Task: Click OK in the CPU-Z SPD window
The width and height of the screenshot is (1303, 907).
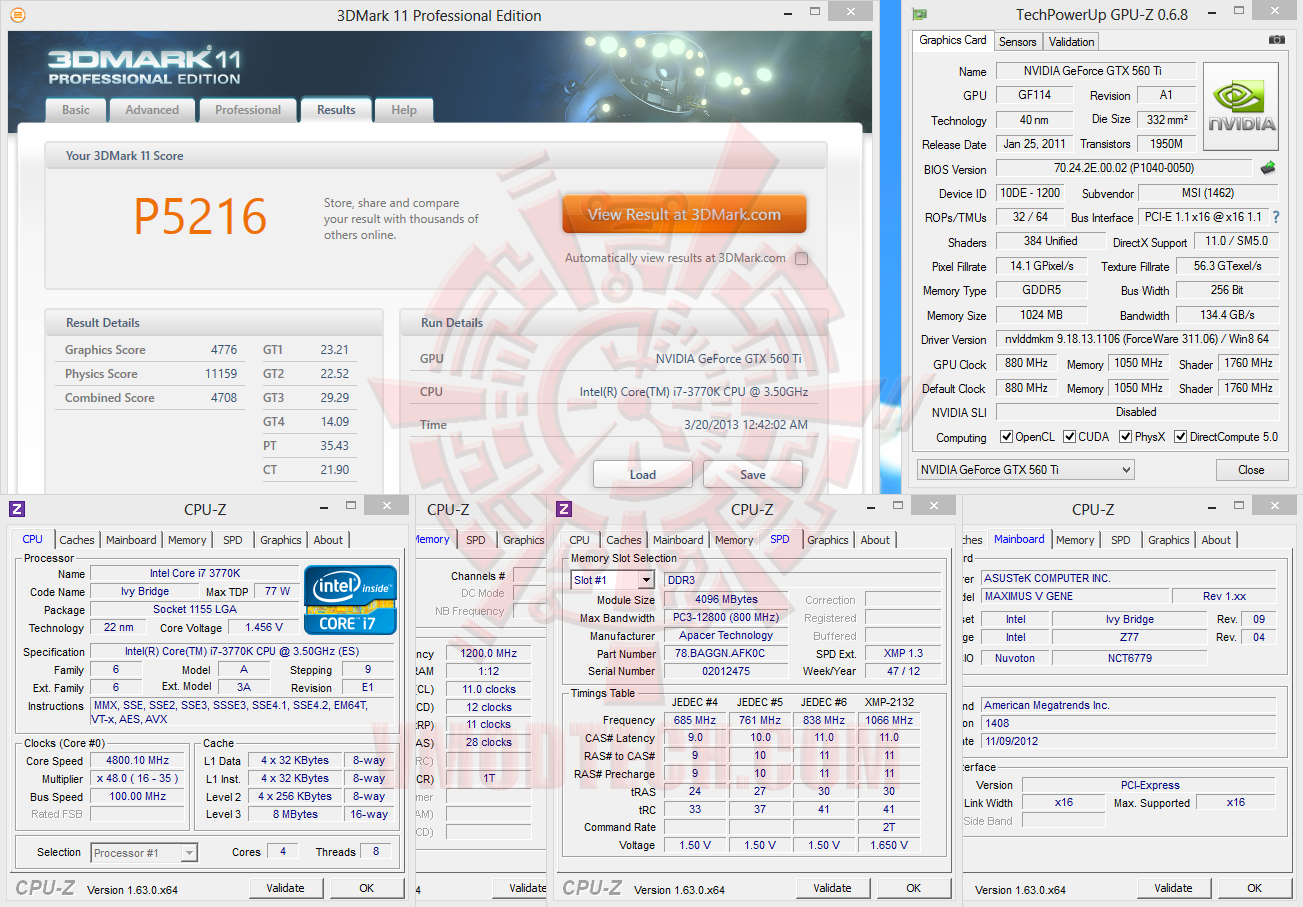Action: point(914,888)
